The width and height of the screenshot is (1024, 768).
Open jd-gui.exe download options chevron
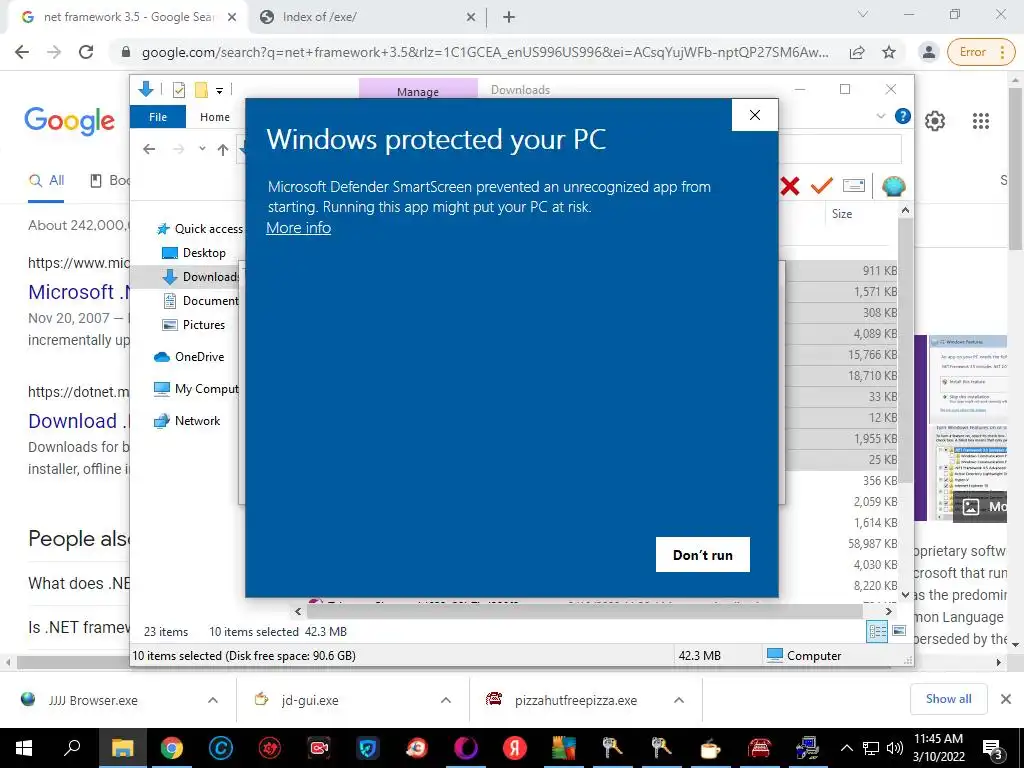(x=446, y=700)
